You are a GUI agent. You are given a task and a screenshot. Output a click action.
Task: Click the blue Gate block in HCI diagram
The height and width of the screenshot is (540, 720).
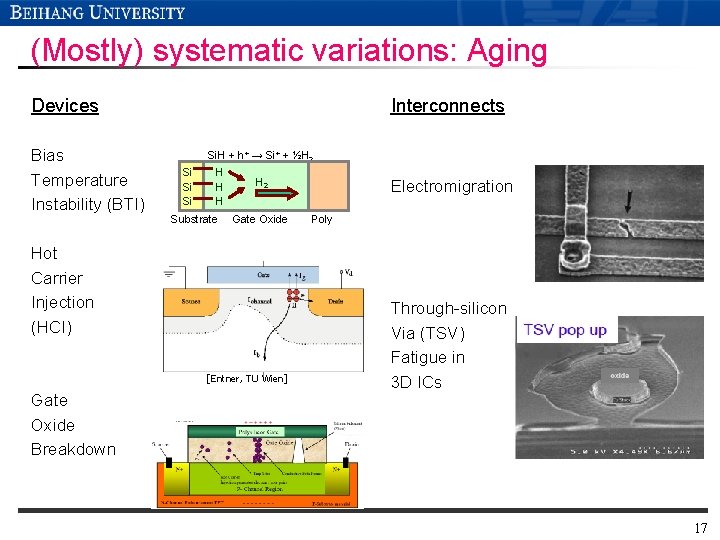tap(263, 275)
